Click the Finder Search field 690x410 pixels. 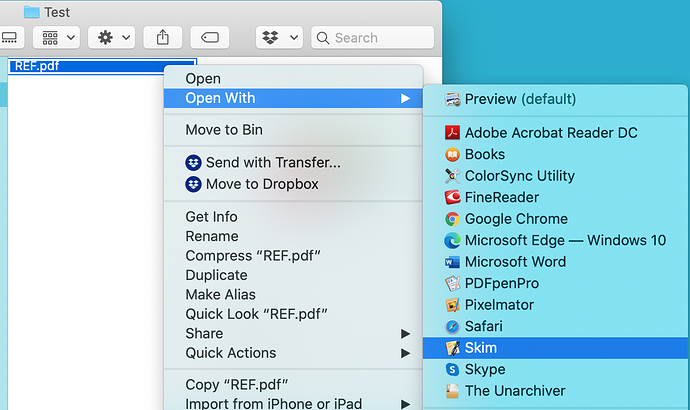coord(373,37)
